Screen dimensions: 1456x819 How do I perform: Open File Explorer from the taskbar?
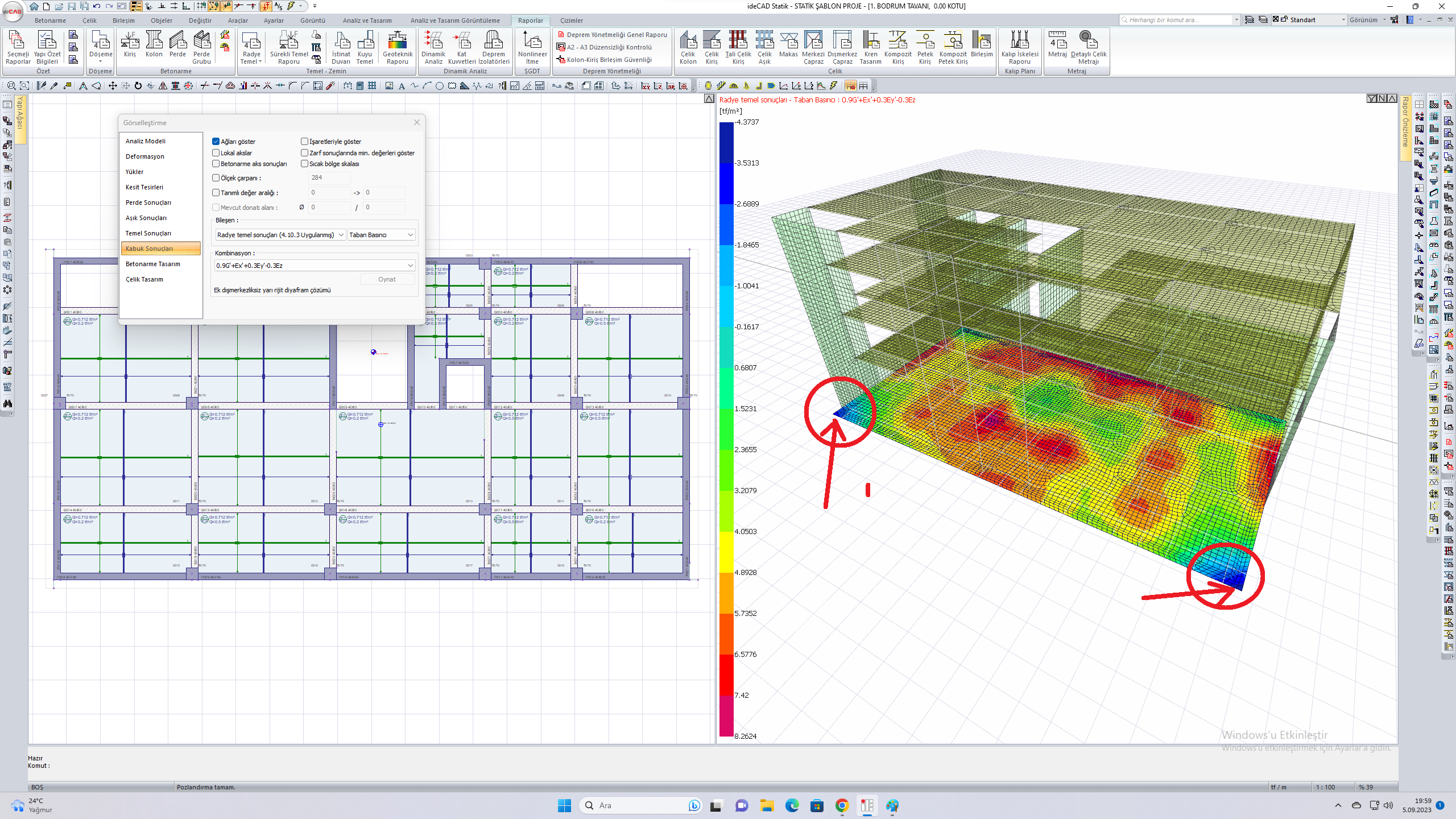pos(767,805)
